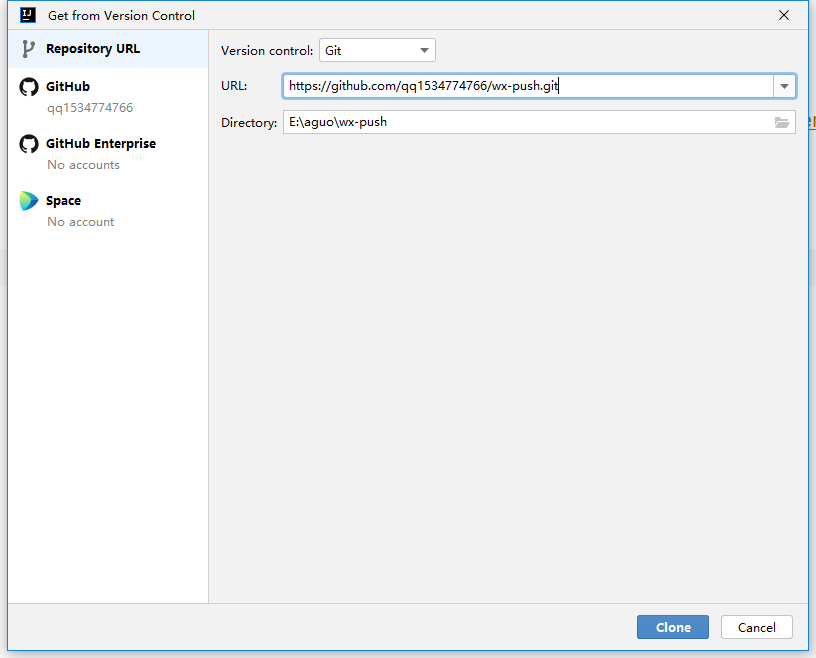
Task: Select the Repository URL tab
Action: tap(108, 49)
